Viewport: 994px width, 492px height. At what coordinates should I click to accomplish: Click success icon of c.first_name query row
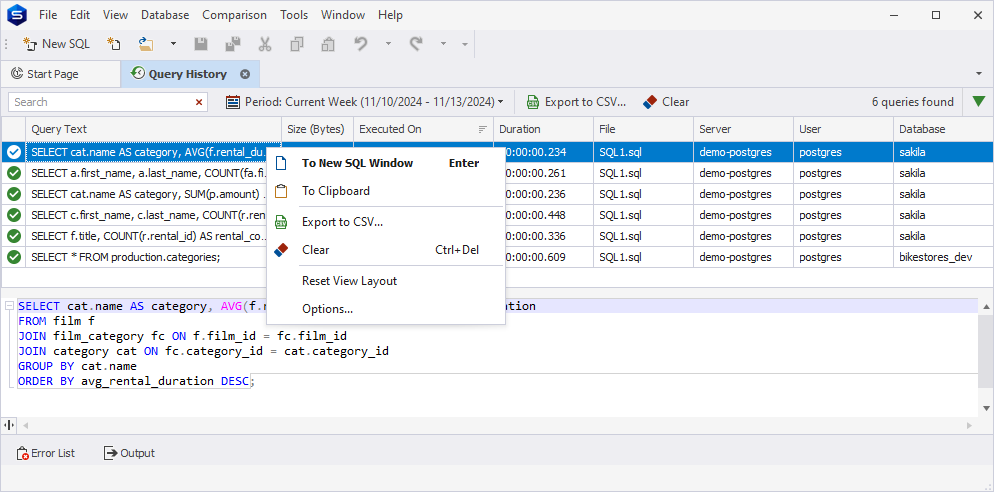click(14, 215)
